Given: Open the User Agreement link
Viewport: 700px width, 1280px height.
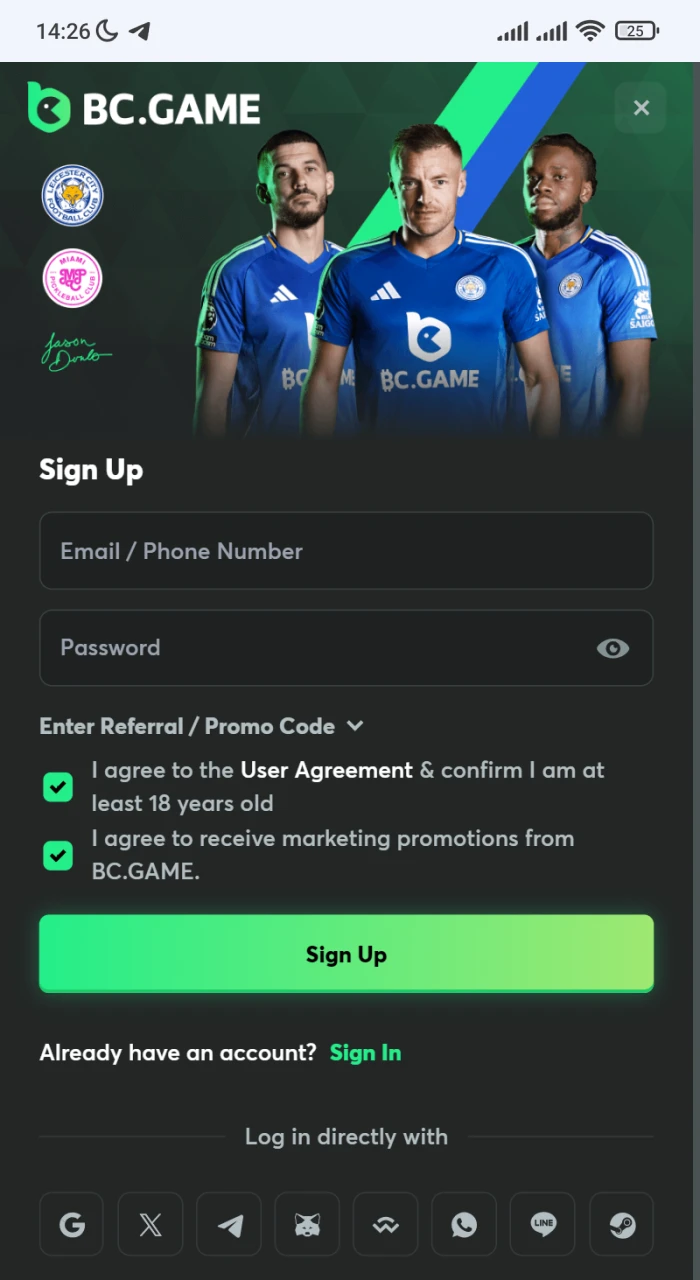Looking at the screenshot, I should point(326,770).
